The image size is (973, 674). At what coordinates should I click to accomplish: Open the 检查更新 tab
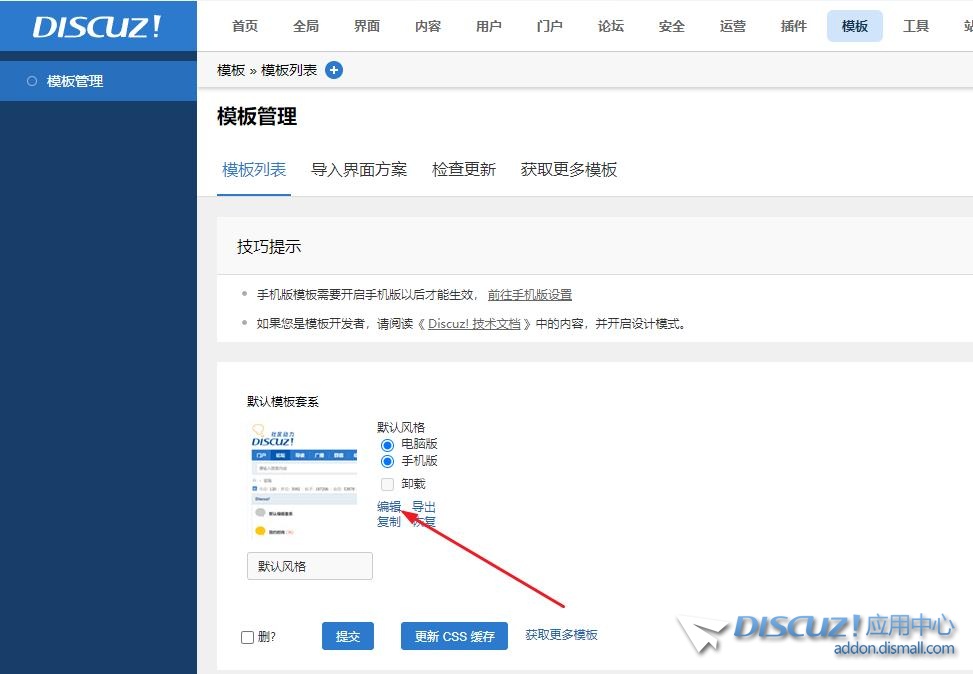coord(464,170)
